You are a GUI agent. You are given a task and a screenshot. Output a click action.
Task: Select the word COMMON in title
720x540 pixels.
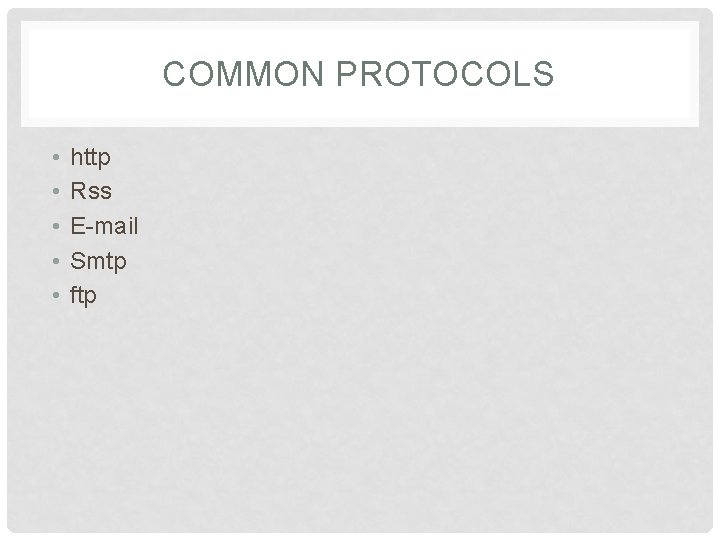click(243, 73)
